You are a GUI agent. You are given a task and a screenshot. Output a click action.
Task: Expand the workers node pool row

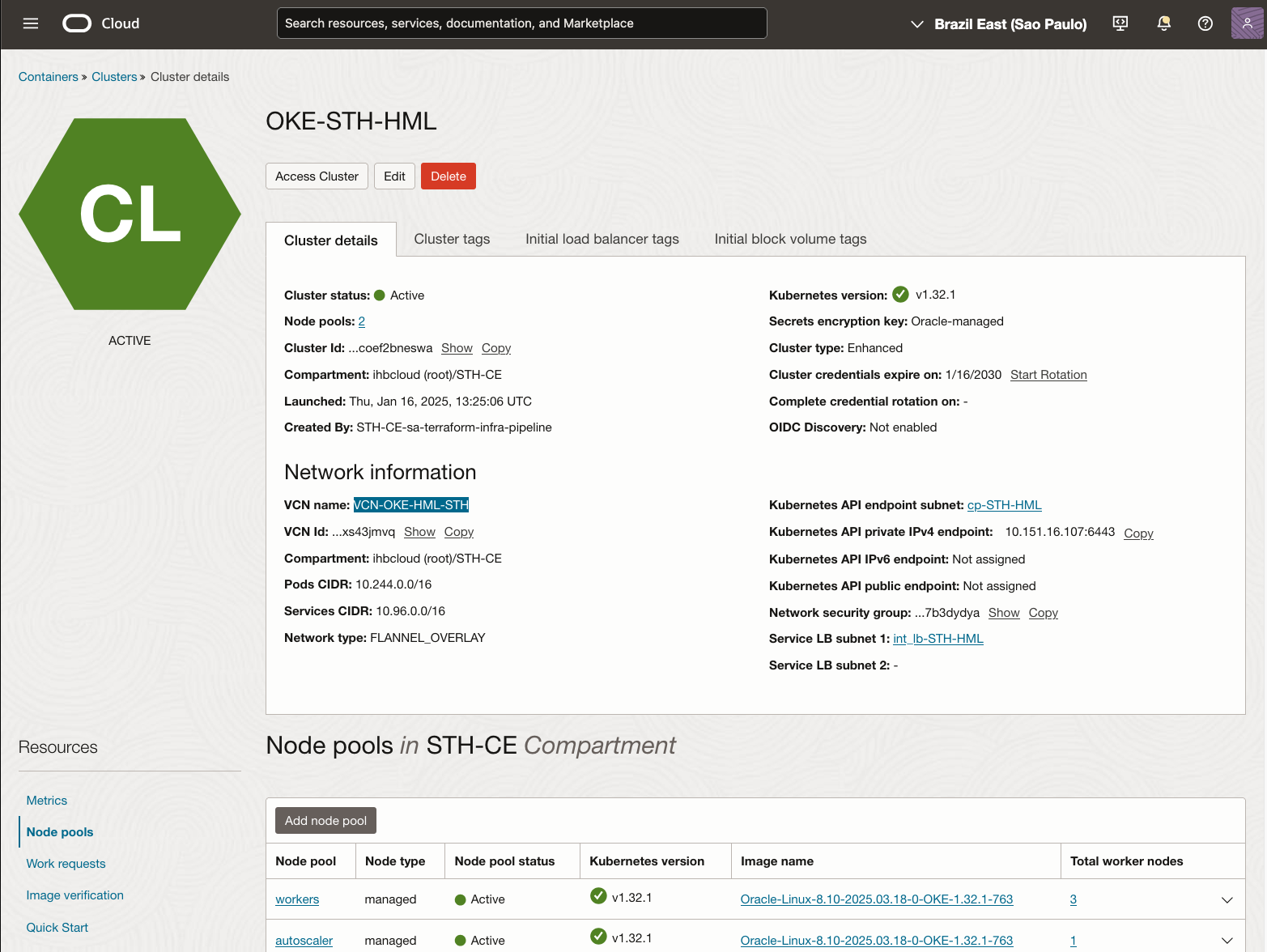[1227, 899]
